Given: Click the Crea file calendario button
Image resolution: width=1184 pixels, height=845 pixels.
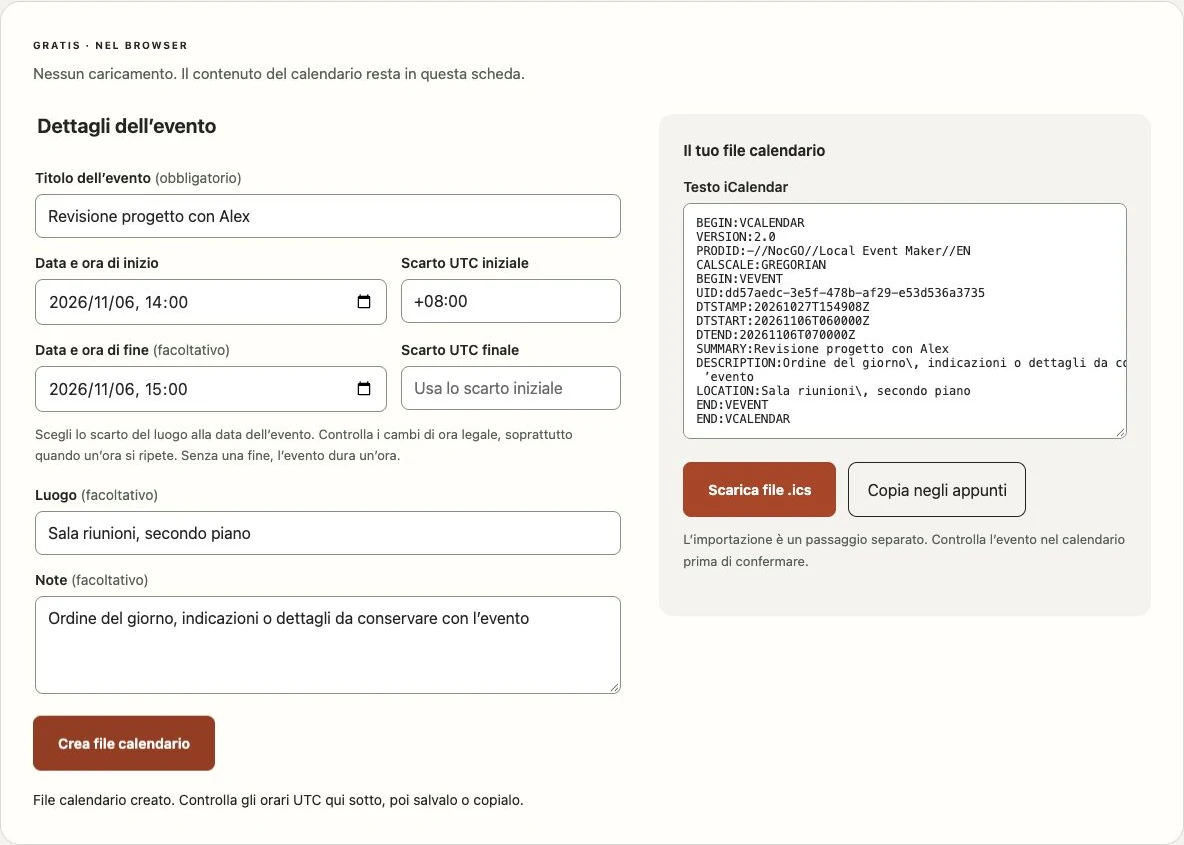Looking at the screenshot, I should 124,743.
